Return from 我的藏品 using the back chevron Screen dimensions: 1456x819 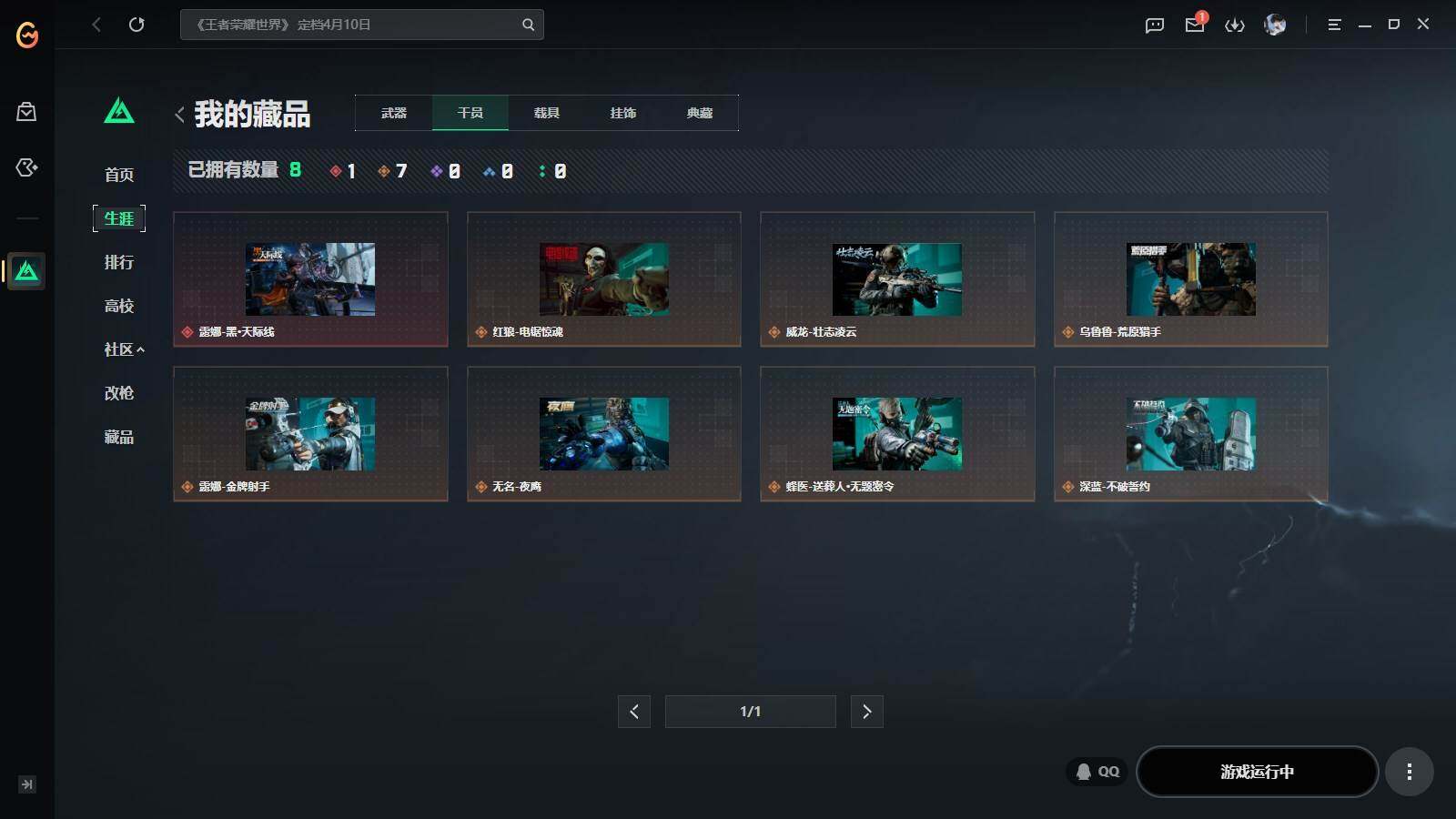tap(179, 115)
